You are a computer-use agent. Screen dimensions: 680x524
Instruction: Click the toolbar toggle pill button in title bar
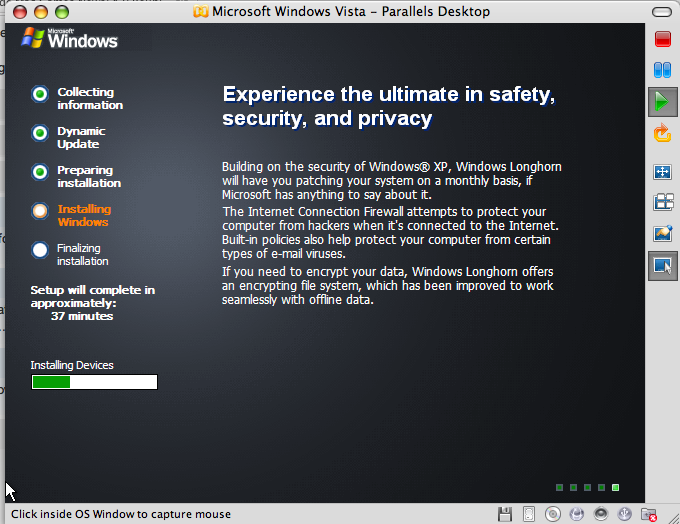(x=662, y=12)
